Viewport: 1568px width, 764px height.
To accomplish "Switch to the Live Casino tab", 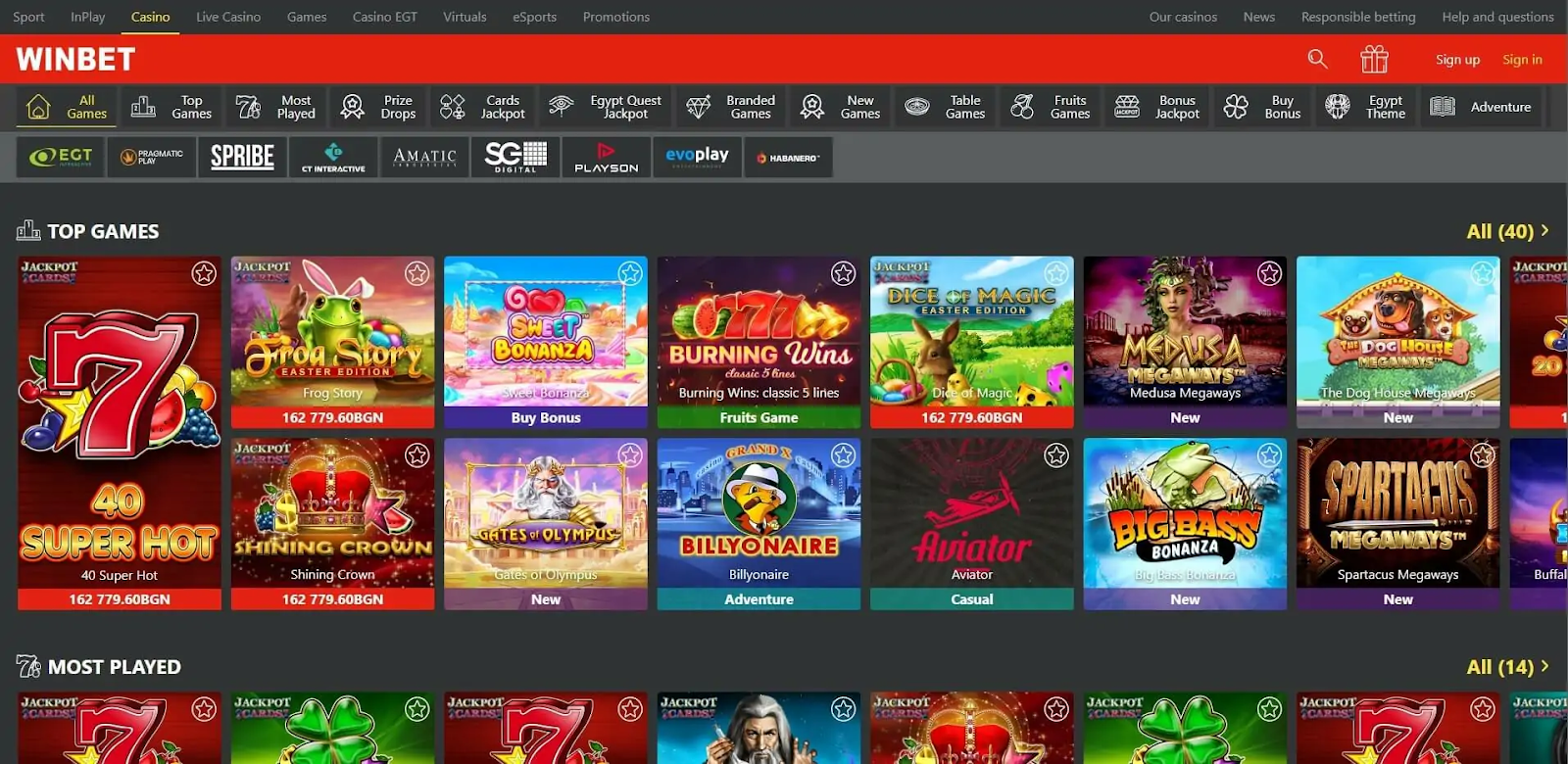I will pos(228,17).
